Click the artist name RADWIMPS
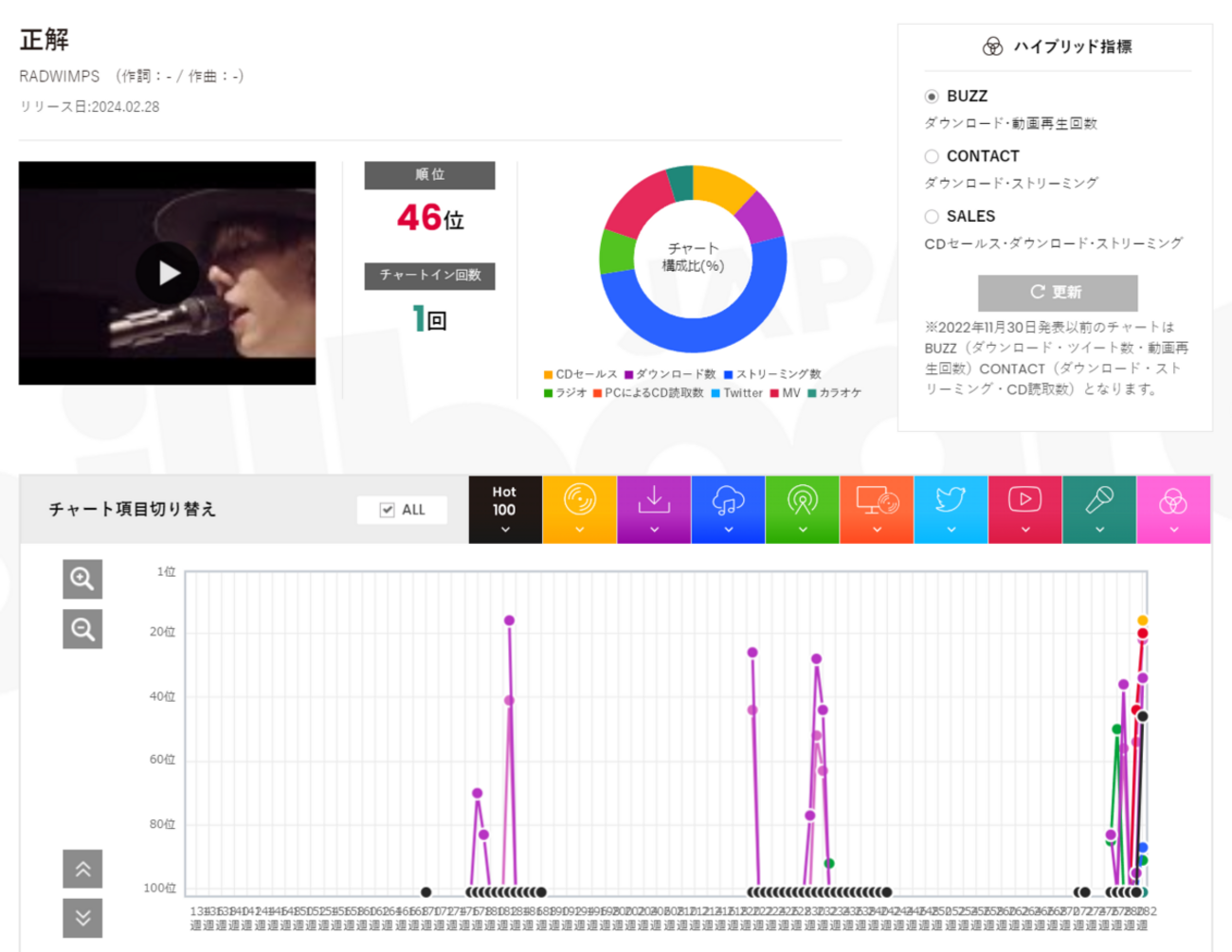 60,76
